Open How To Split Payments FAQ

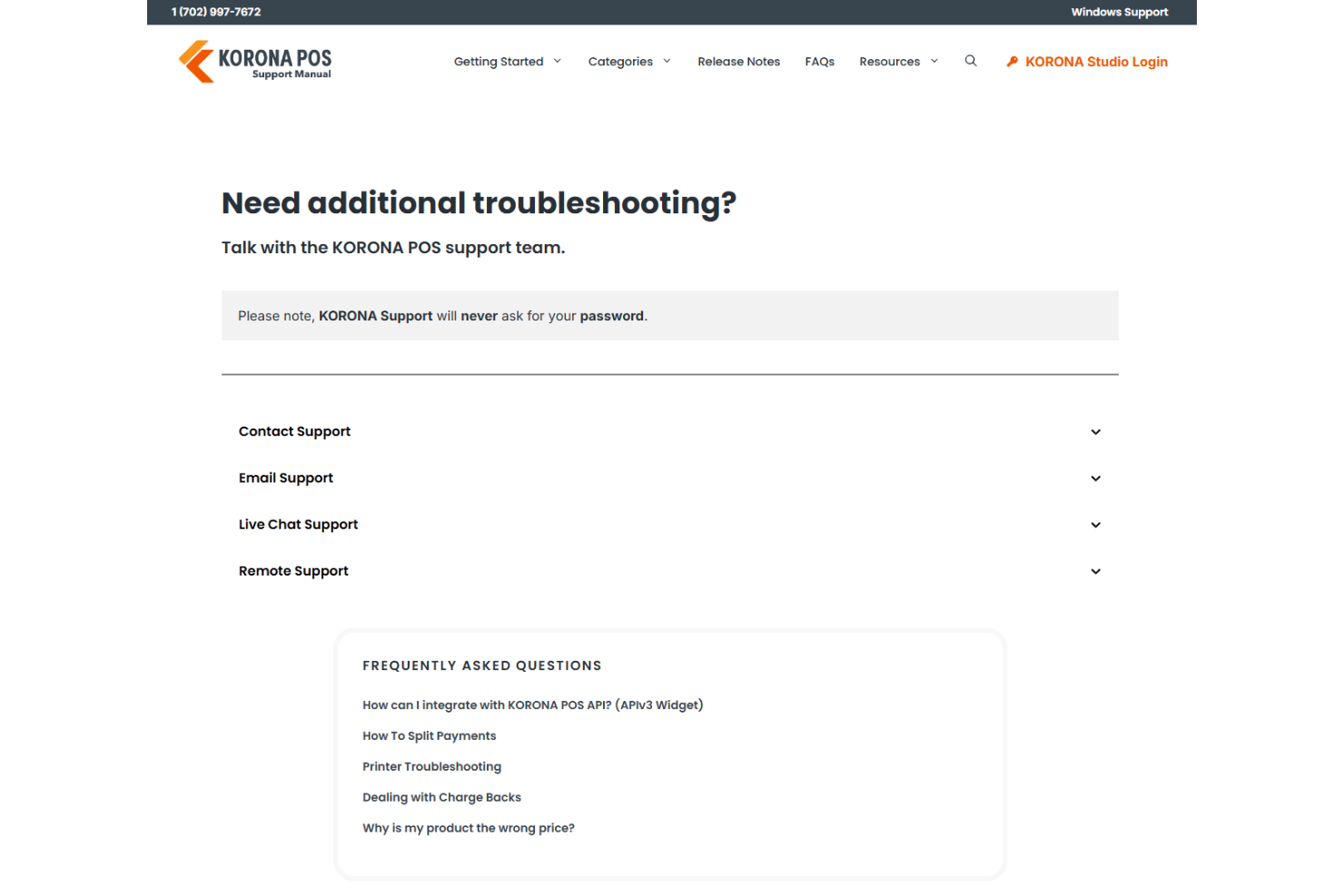click(x=430, y=736)
